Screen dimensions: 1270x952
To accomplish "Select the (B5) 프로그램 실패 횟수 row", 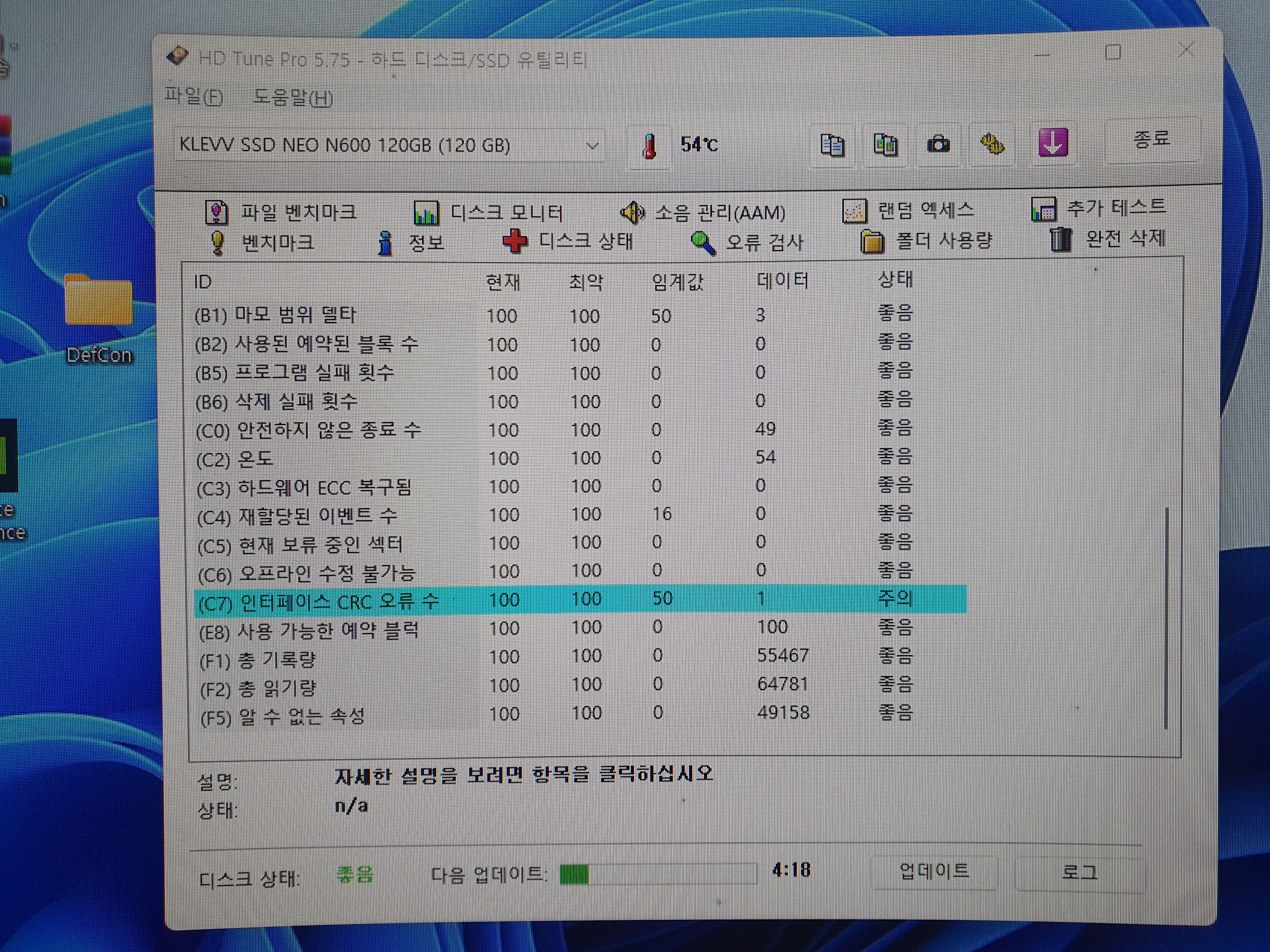I will point(580,373).
